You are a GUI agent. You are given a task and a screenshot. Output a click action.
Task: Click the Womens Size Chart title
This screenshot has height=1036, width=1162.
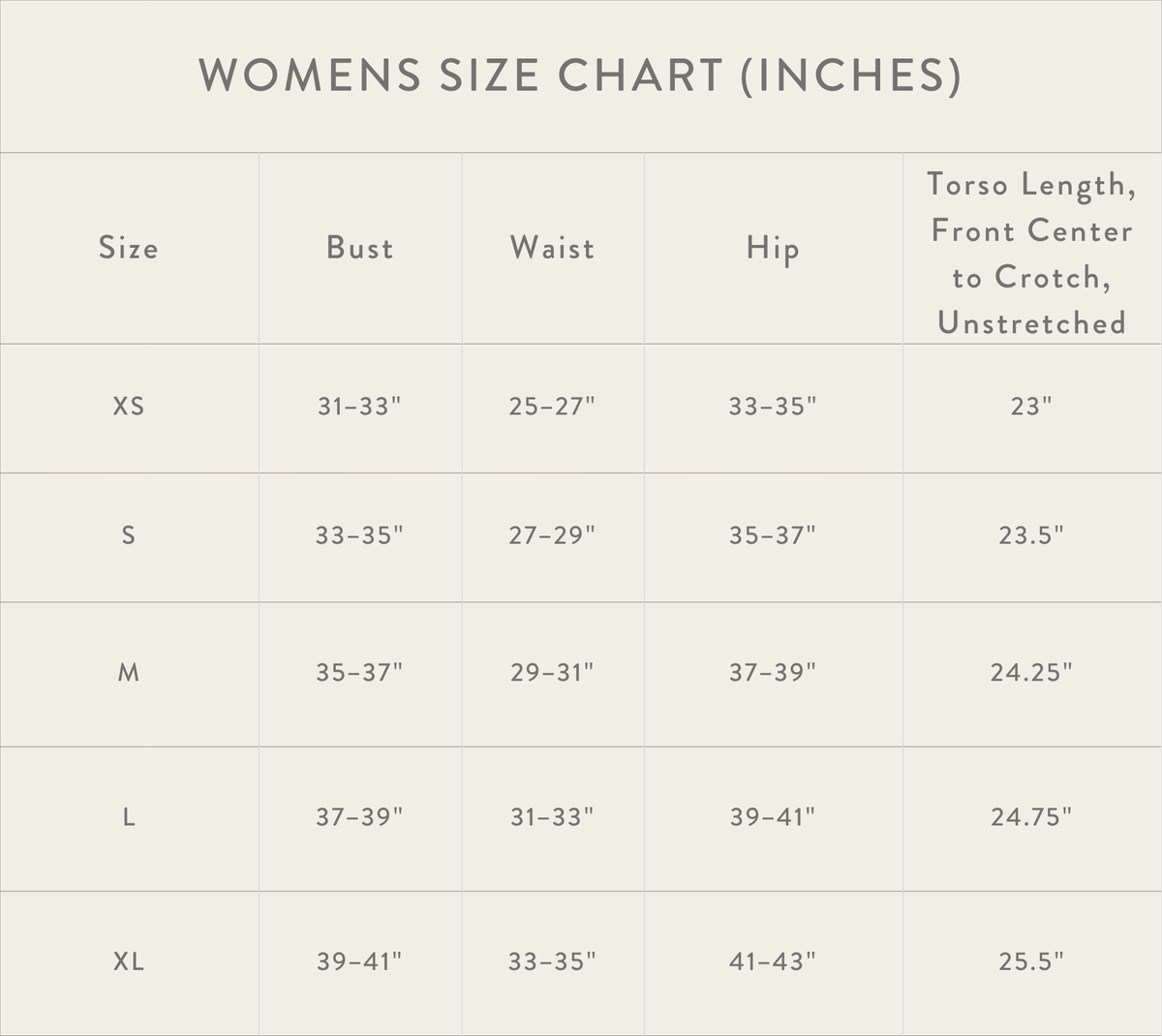pyautogui.click(x=580, y=76)
